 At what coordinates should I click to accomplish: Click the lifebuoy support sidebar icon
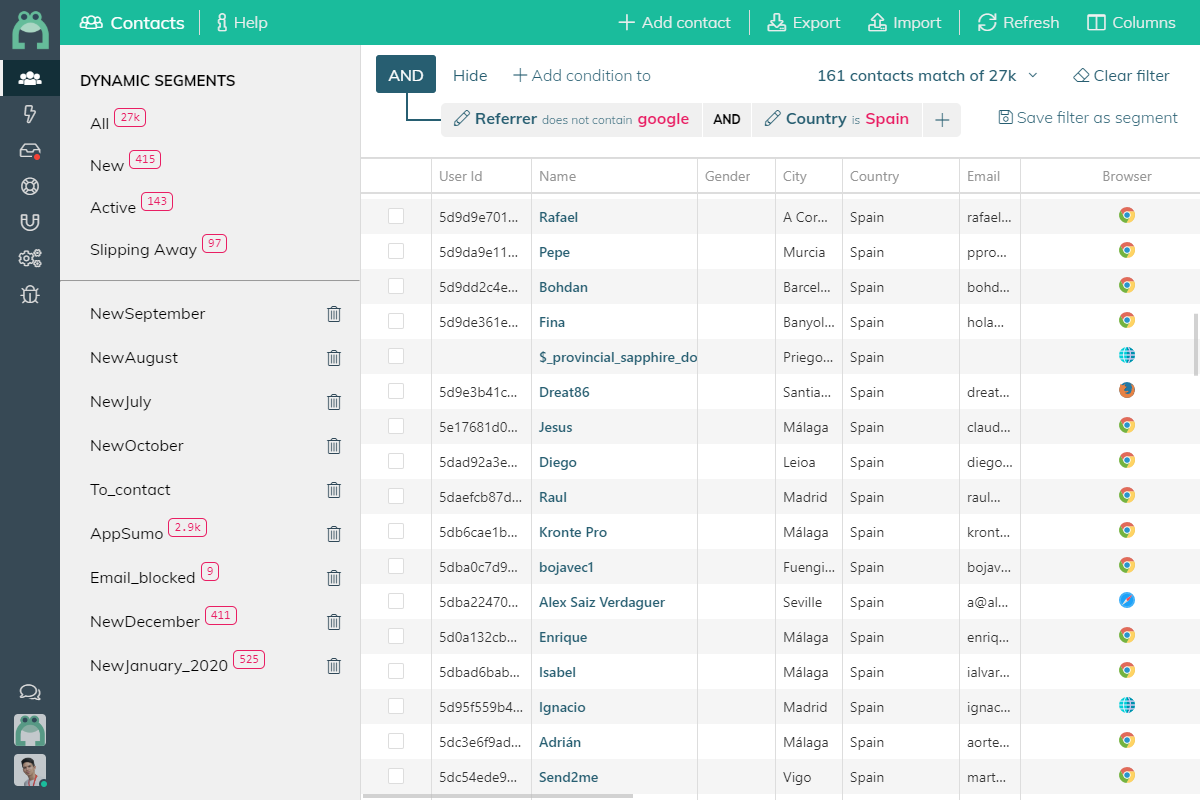point(29,186)
